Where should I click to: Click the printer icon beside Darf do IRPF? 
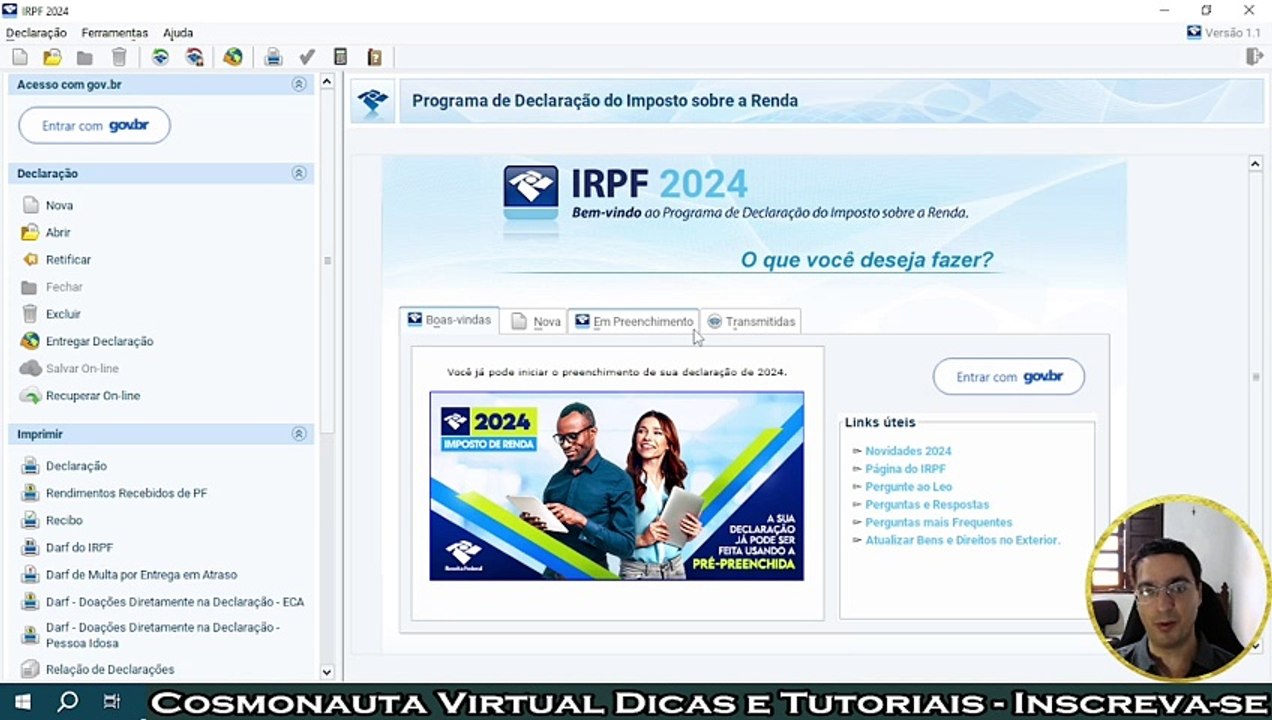(30, 548)
